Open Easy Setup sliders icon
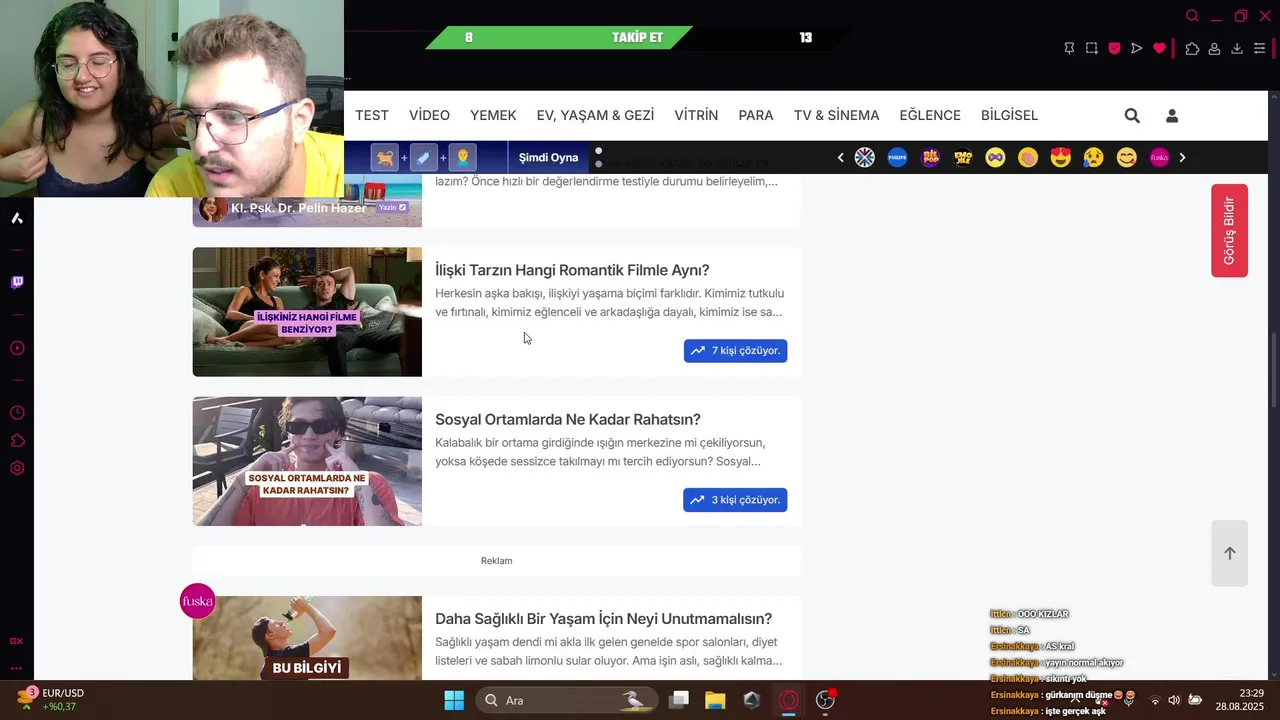Image resolution: width=1280 pixels, height=720 pixels. click(x=1260, y=48)
